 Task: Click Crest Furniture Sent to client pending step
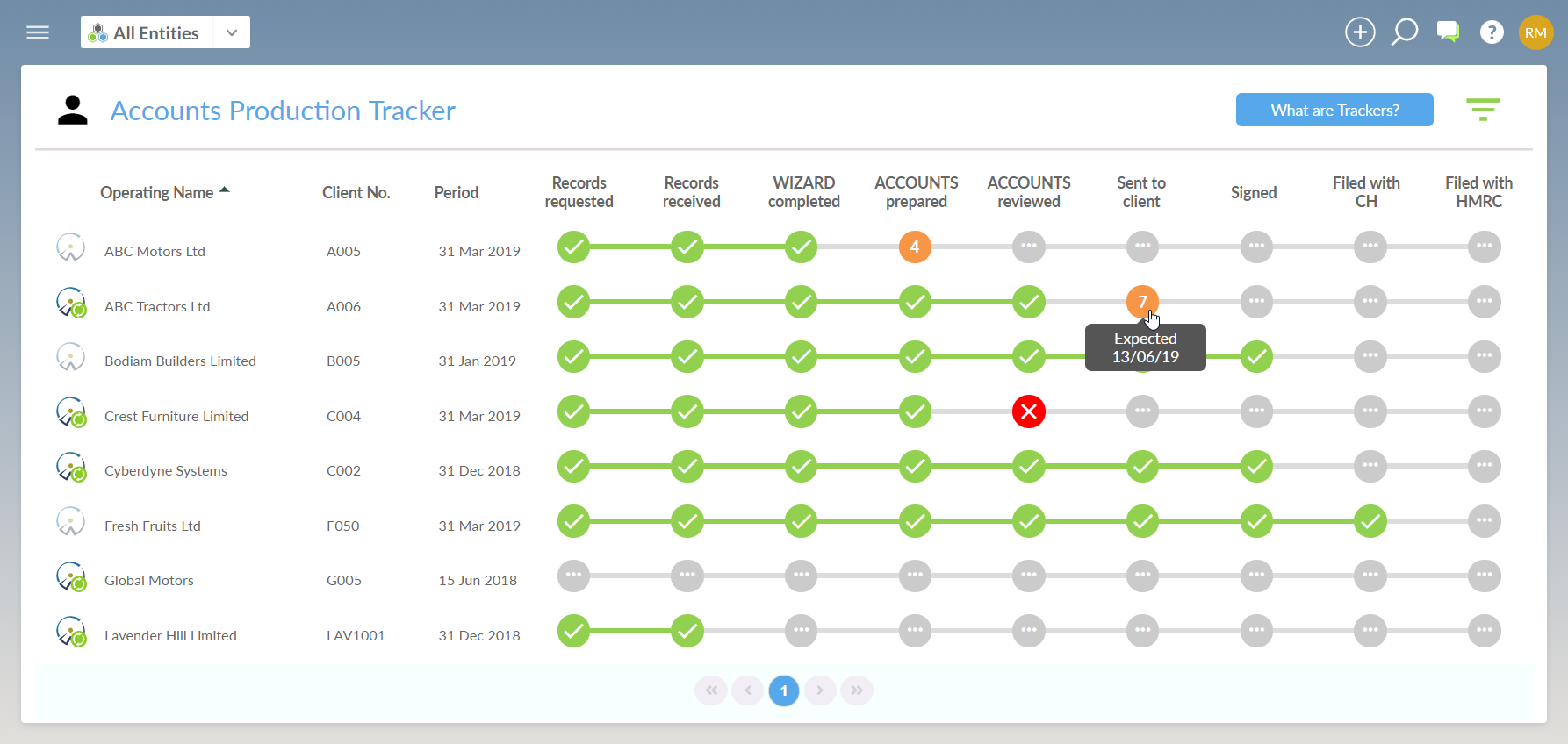click(x=1142, y=411)
